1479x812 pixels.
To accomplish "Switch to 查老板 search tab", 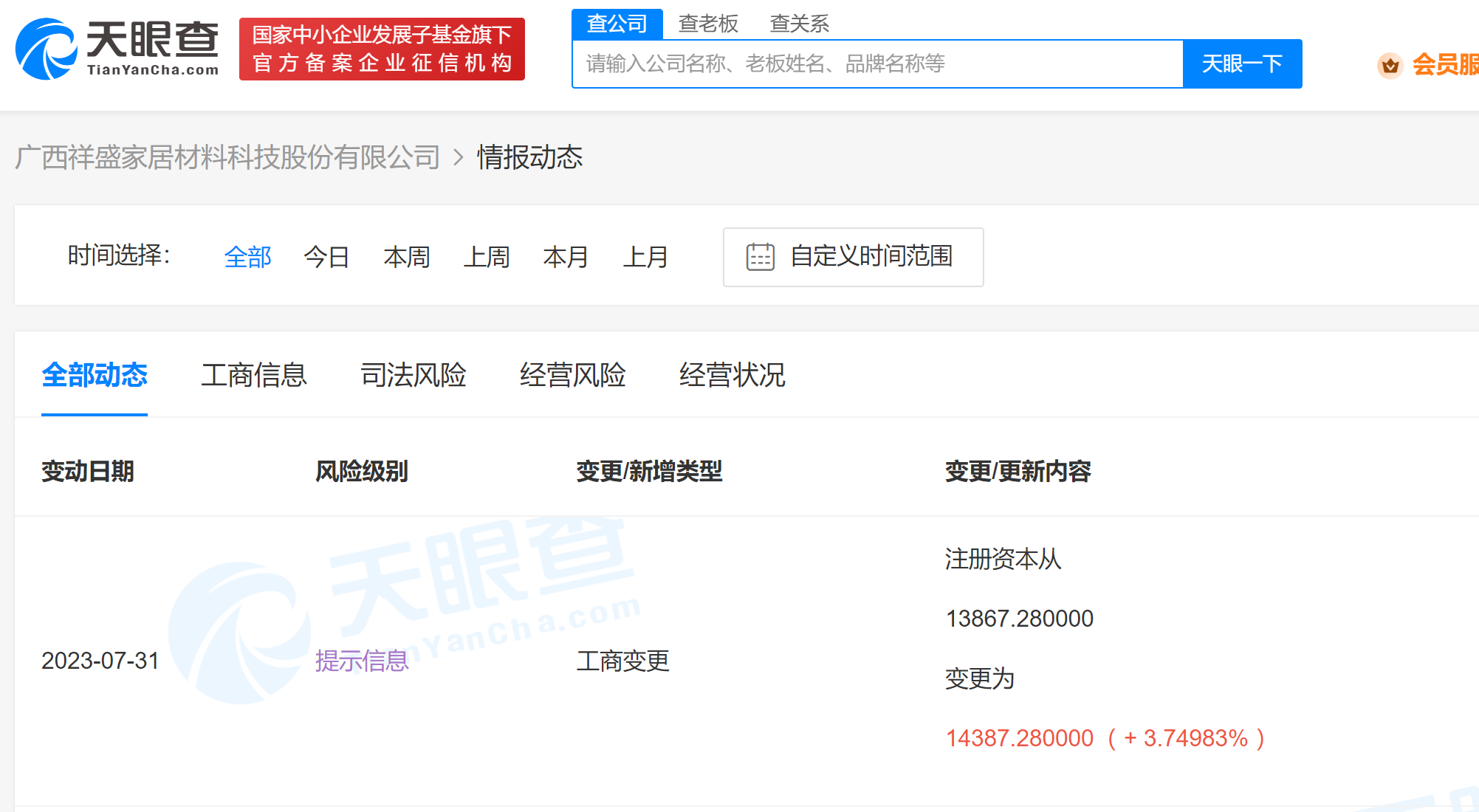I will tap(707, 24).
